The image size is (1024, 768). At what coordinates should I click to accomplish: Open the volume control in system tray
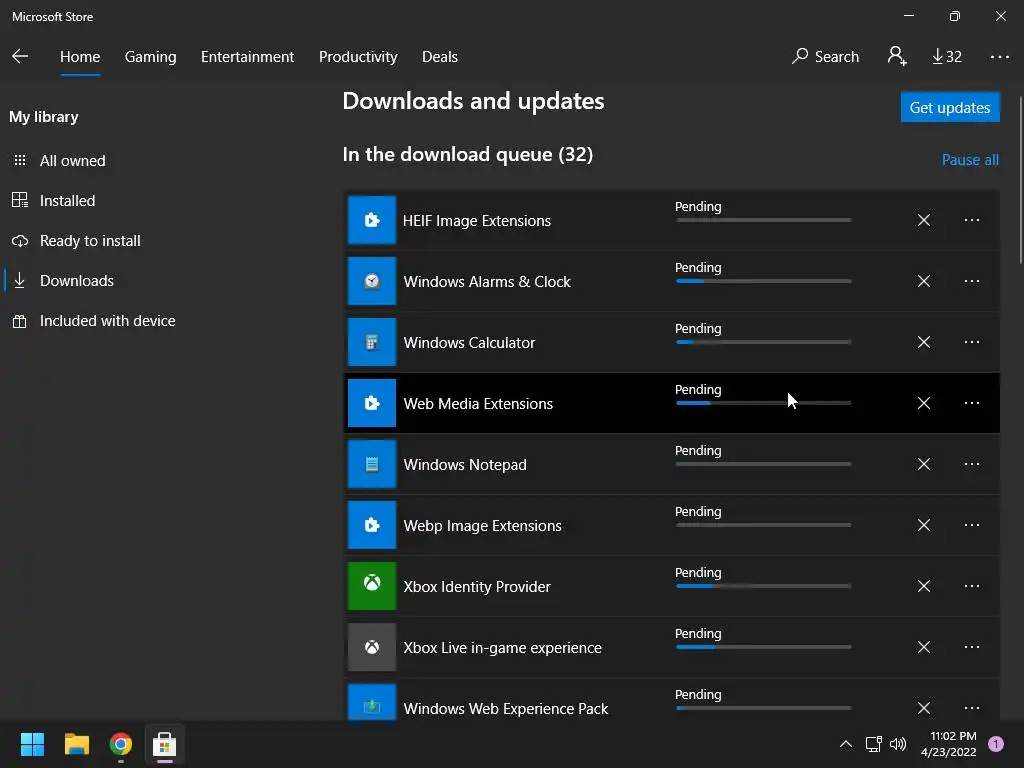point(898,744)
